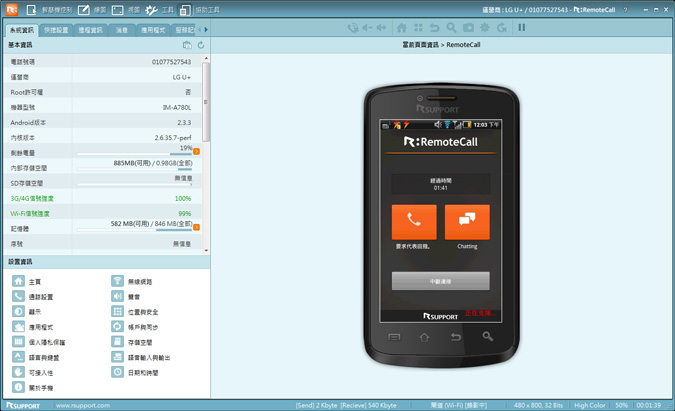
Task: Open the Sound setting item
Action: (126, 297)
